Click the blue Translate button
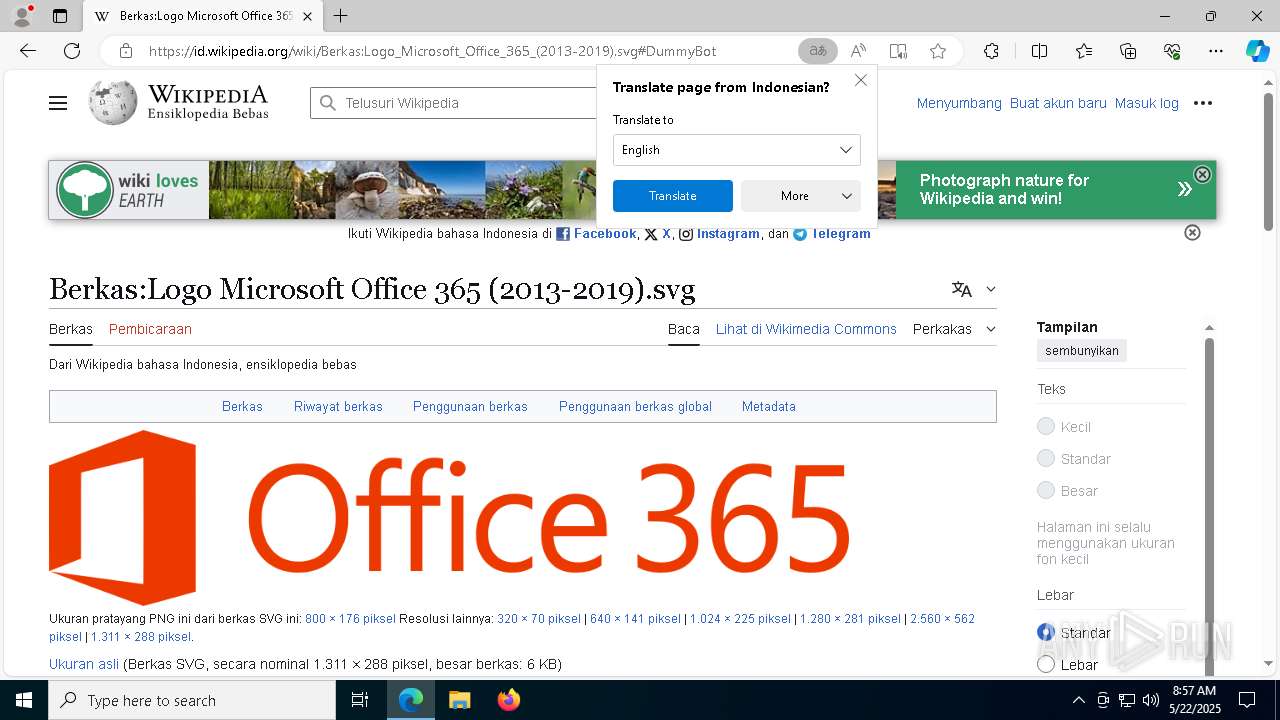 [672, 196]
